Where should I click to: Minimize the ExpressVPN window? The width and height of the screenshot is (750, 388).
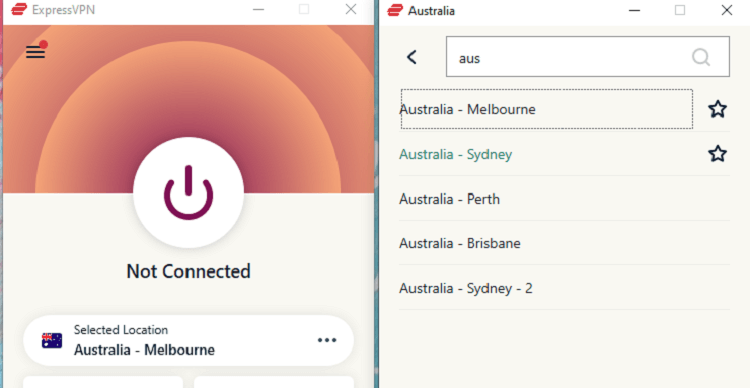[258, 10]
